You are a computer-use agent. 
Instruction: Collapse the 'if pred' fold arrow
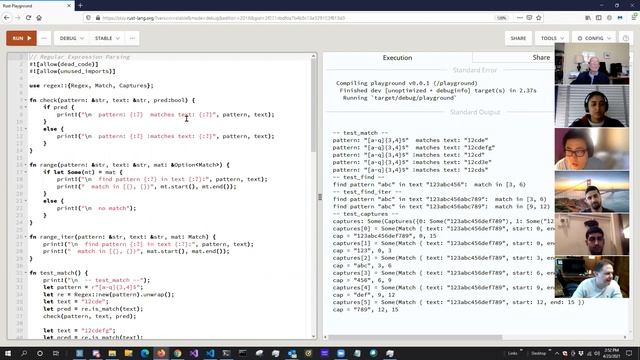pyautogui.click(x=26, y=107)
